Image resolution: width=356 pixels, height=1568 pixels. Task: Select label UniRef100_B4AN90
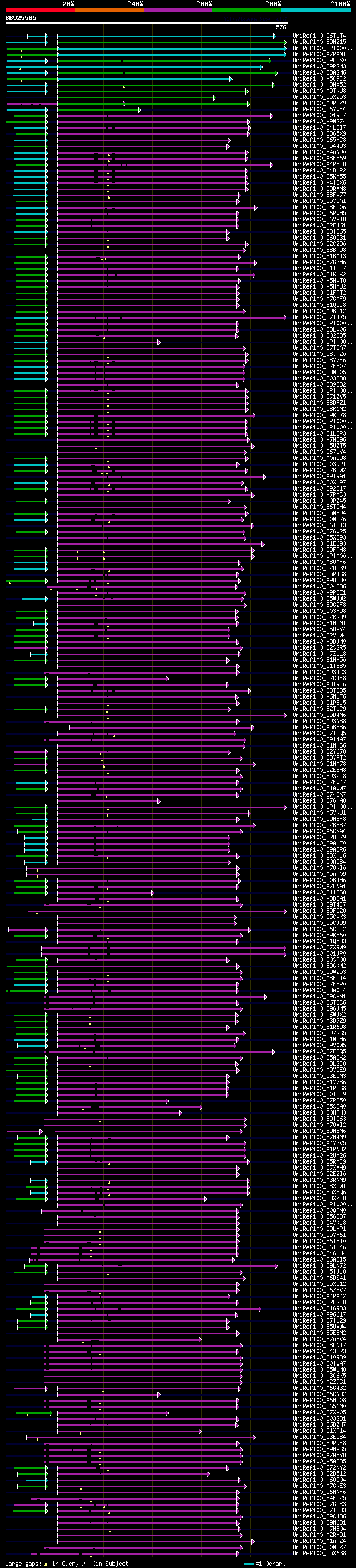click(x=319, y=152)
